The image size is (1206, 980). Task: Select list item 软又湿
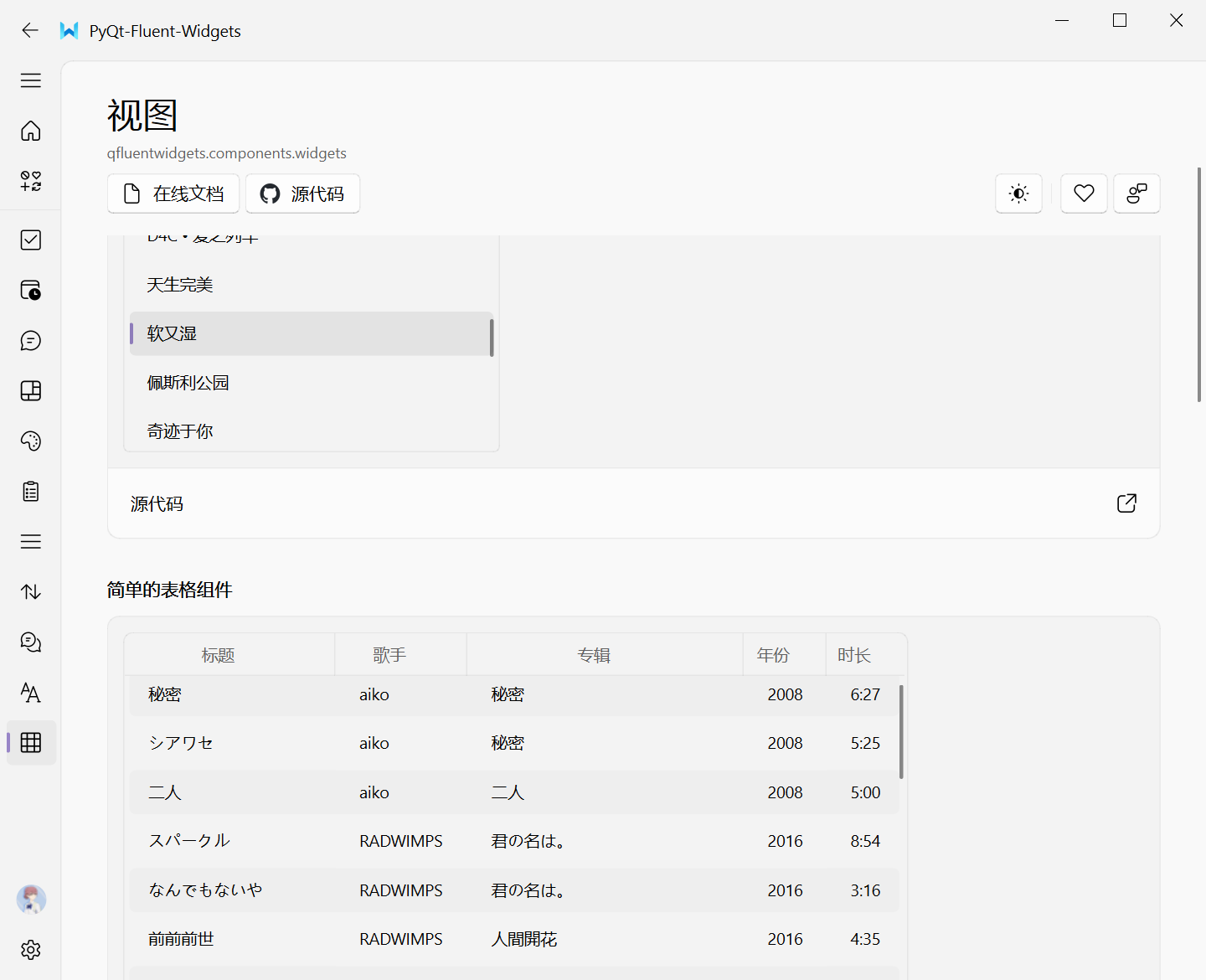point(311,333)
